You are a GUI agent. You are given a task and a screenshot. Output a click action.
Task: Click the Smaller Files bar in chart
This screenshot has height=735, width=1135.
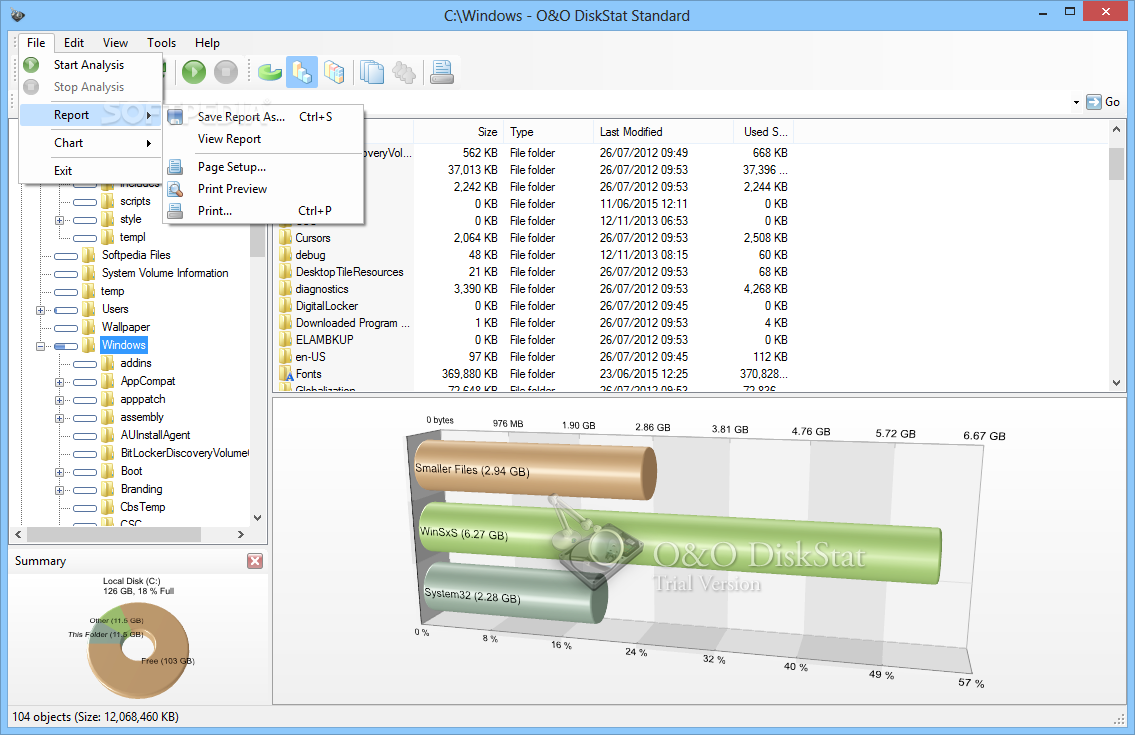point(536,470)
